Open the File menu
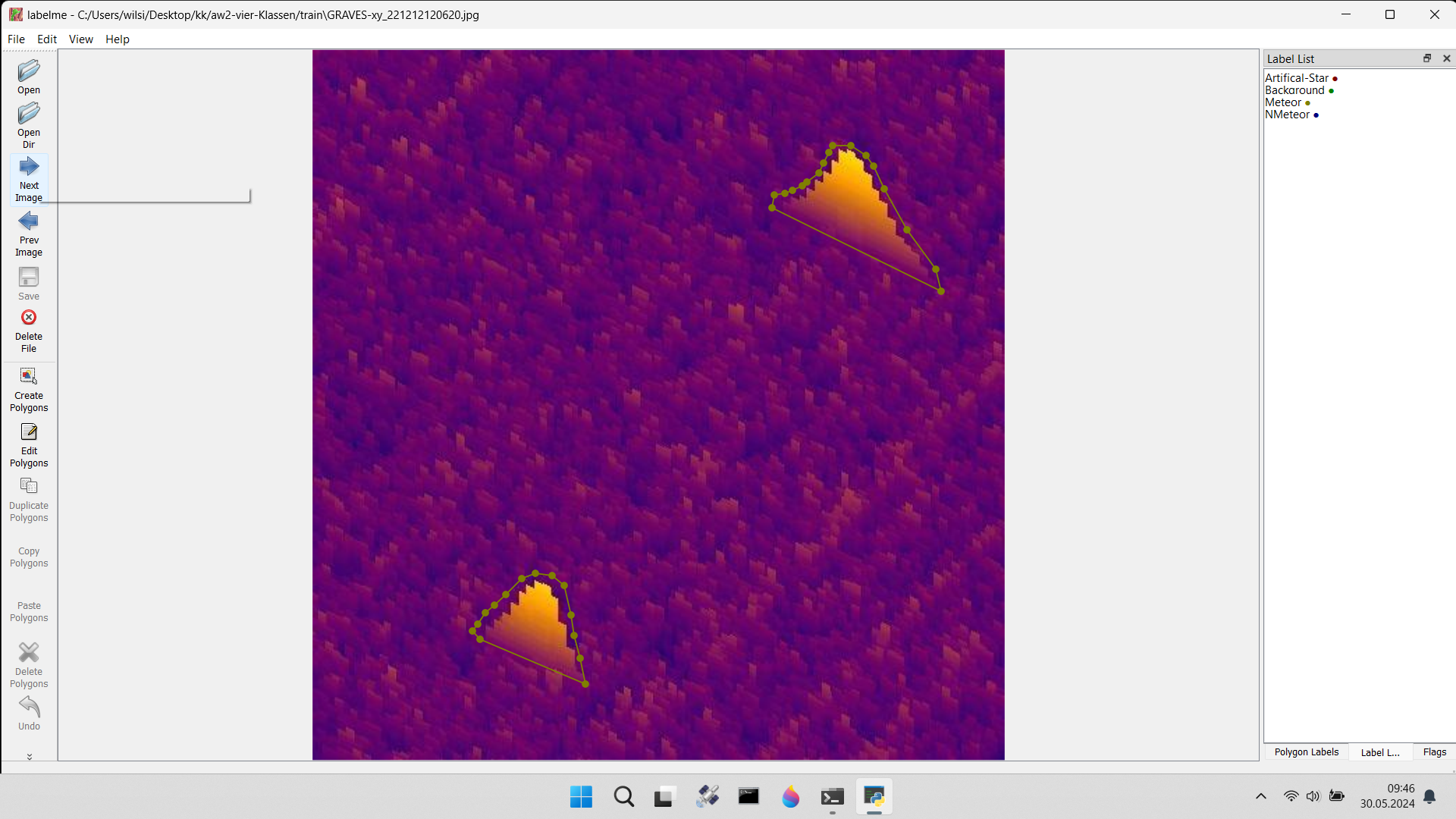The height and width of the screenshot is (819, 1456). tap(16, 39)
